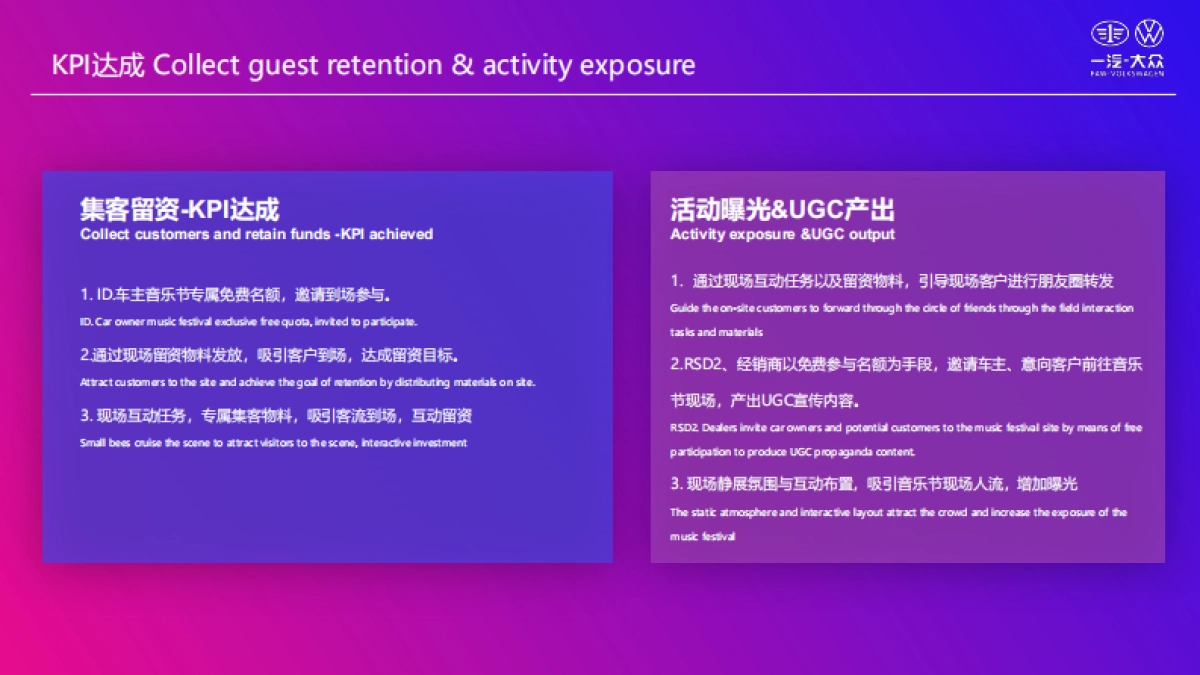Select the 一汽-大众 brand text under logos
1200x675 pixels.
tap(1128, 62)
